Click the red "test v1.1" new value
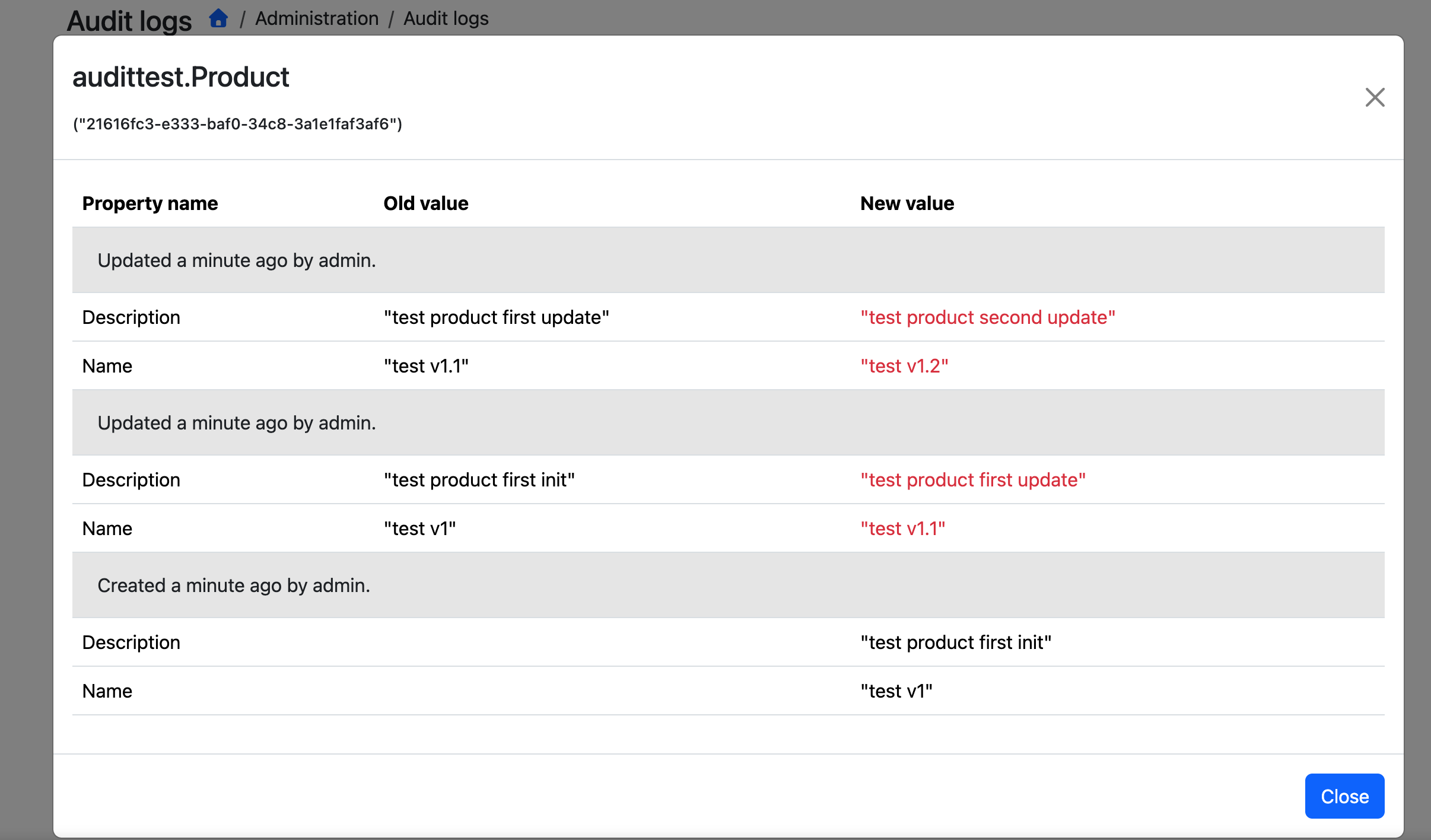The image size is (1431, 840). click(x=902, y=529)
